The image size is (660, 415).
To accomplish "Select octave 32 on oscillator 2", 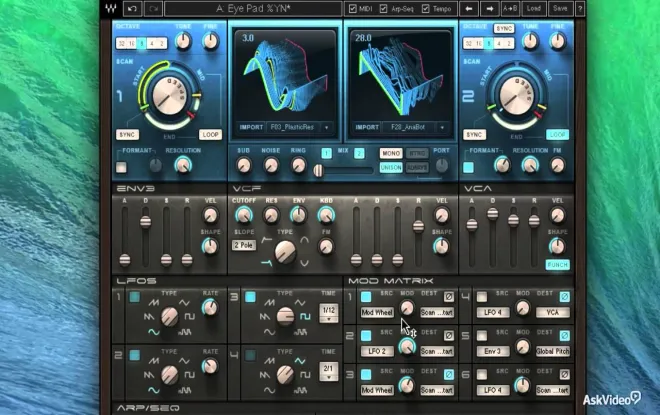I will click(468, 43).
